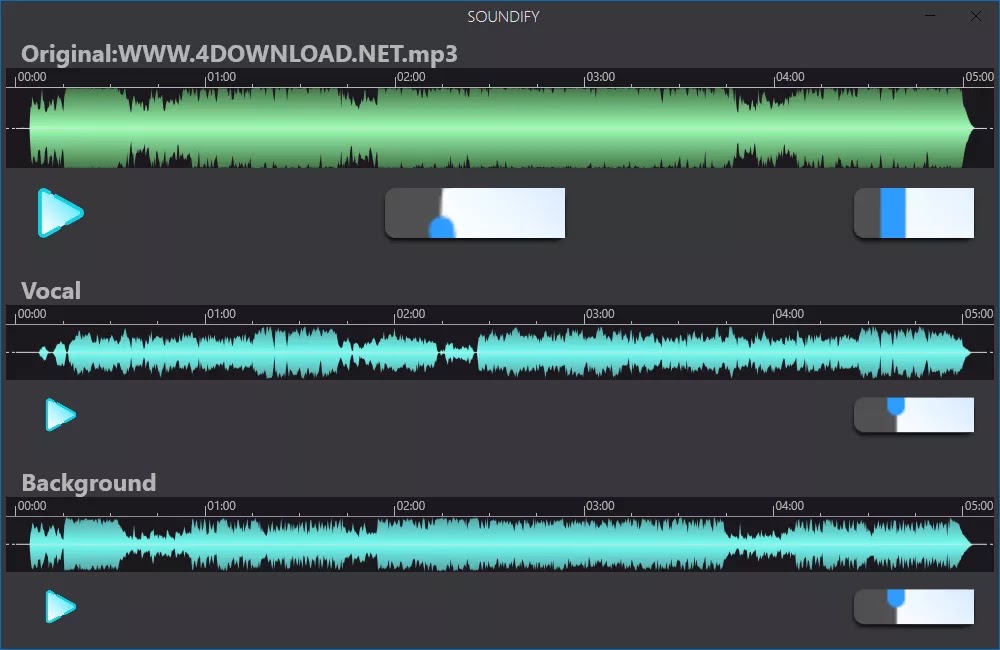Play the Background track

click(58, 607)
